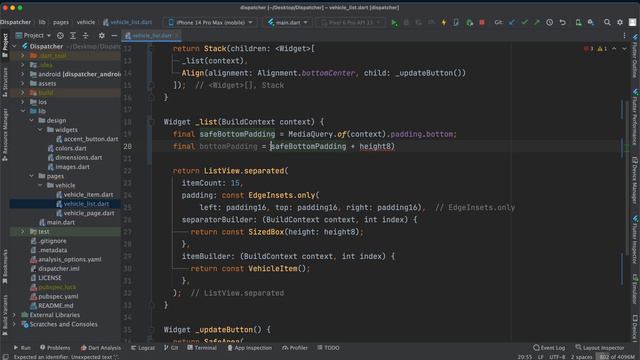Click the Git update project arrow icon
This screenshot has height=360, width=640.
pyautogui.click(x=512, y=22)
